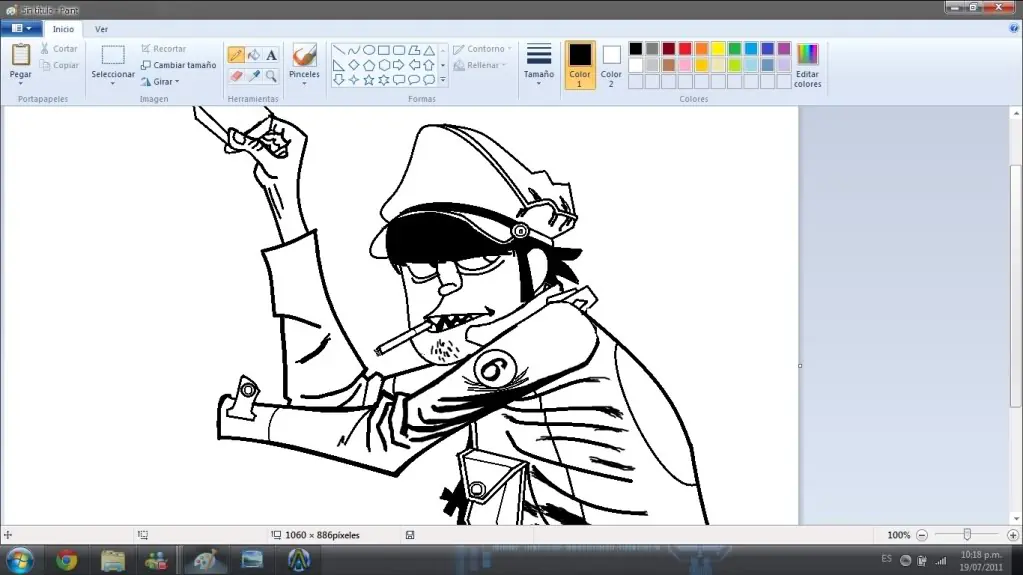Pick the red color swatch

click(685, 49)
